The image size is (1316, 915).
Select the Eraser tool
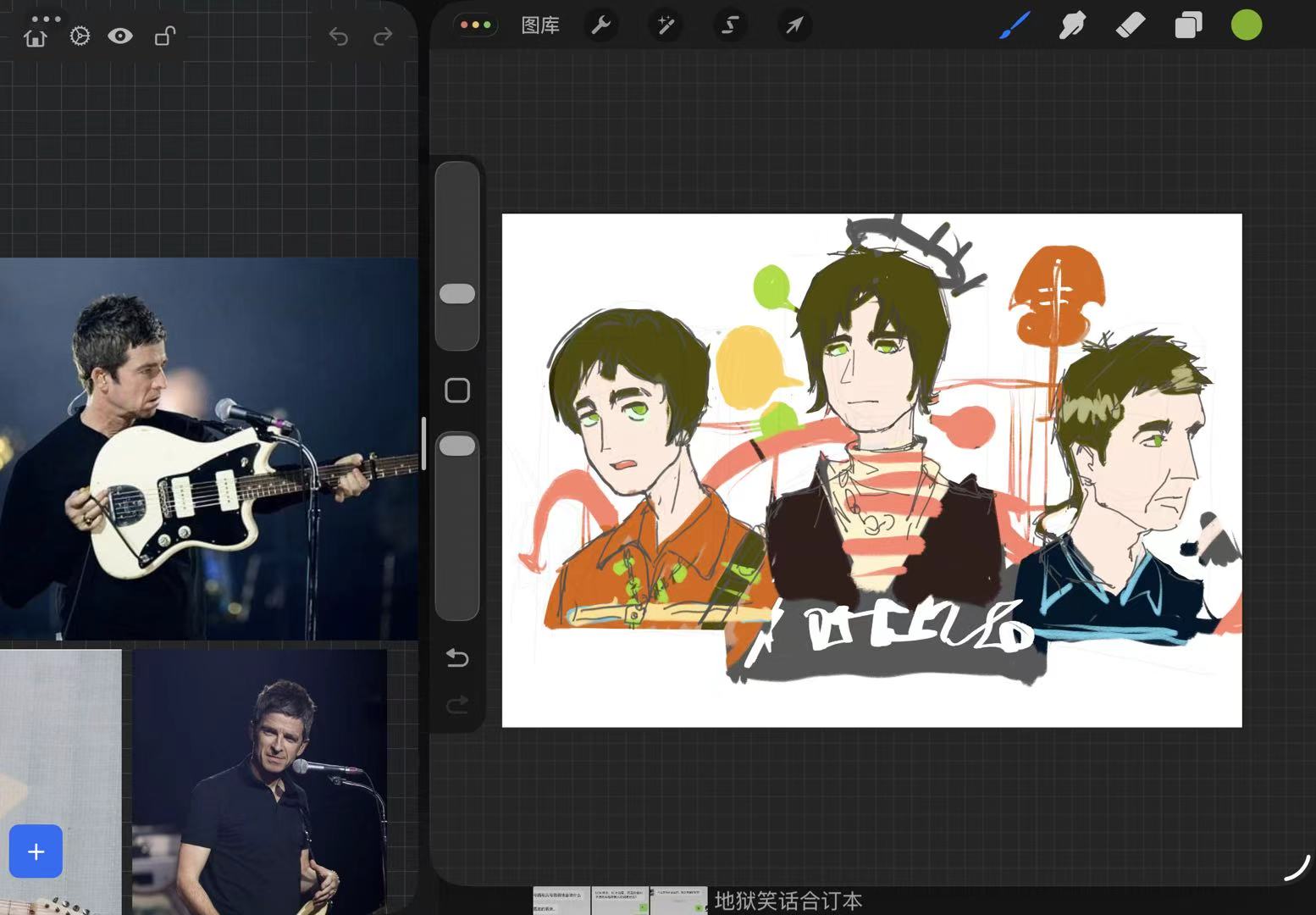[1130, 25]
